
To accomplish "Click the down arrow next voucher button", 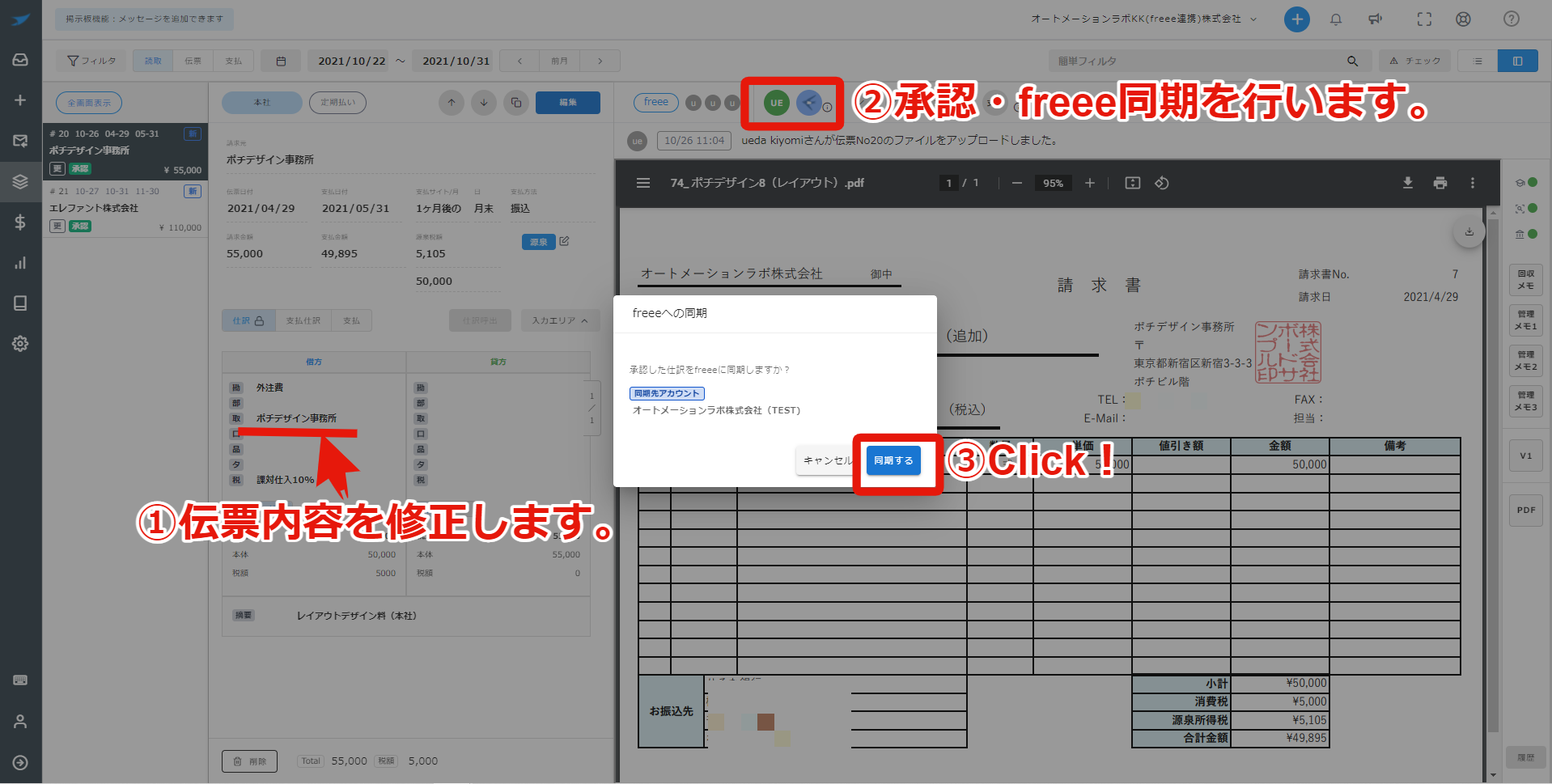I will pyautogui.click(x=484, y=103).
